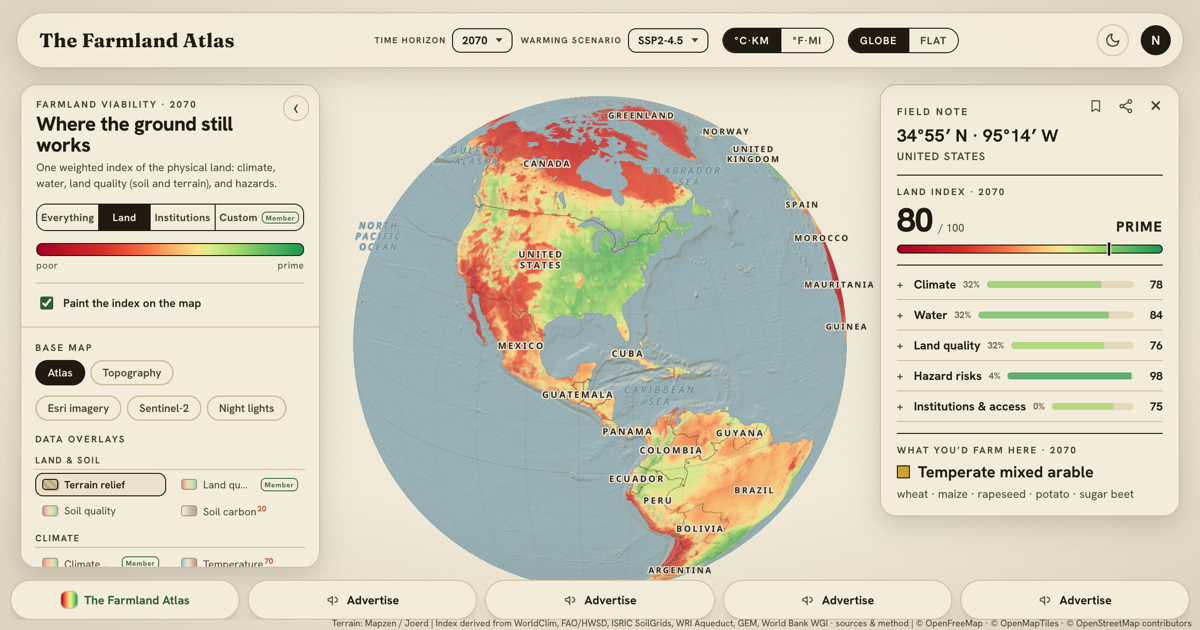Click the poor-to-prime legend gradient bar

pos(170,250)
